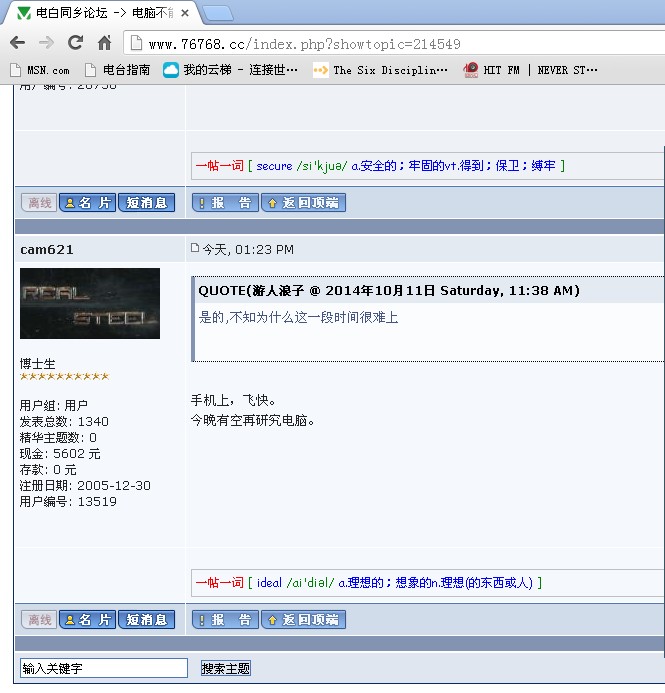This screenshot has height=693, width=665.
Task: Click the browser Forward arrow
Action: (46, 43)
